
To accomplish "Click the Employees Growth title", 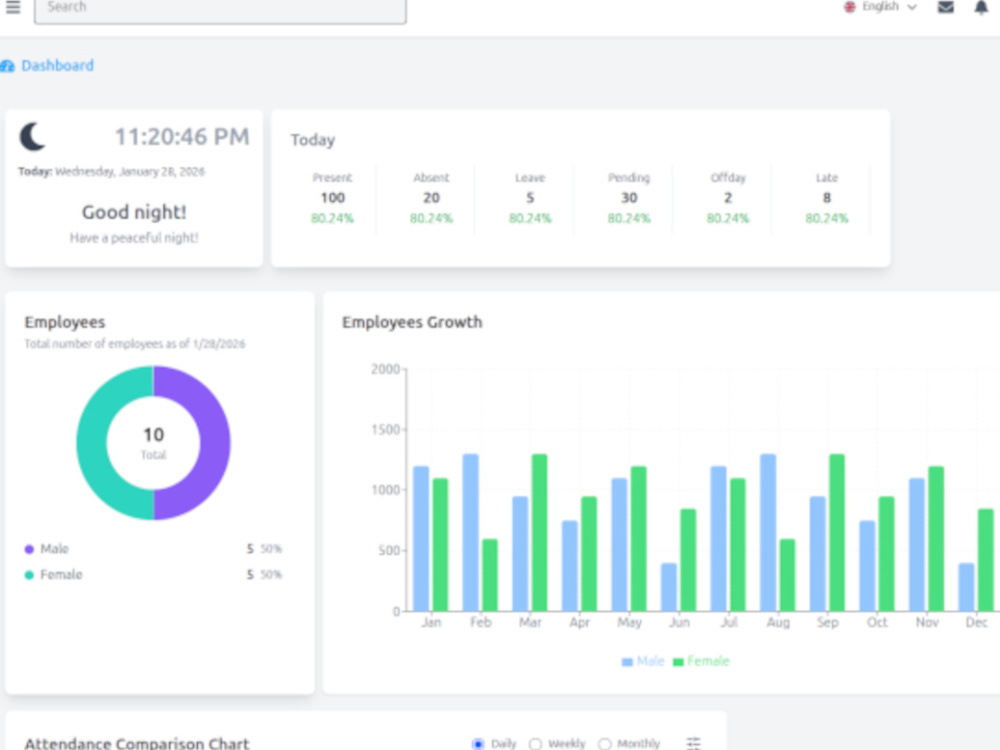I will (x=412, y=322).
